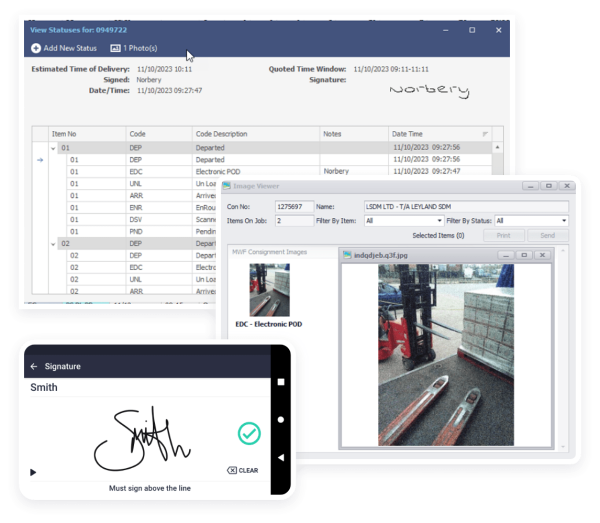Screen dimensions: 600x523
Task: Select the EDC - Electronic POD thumbnail
Action: click(268, 294)
